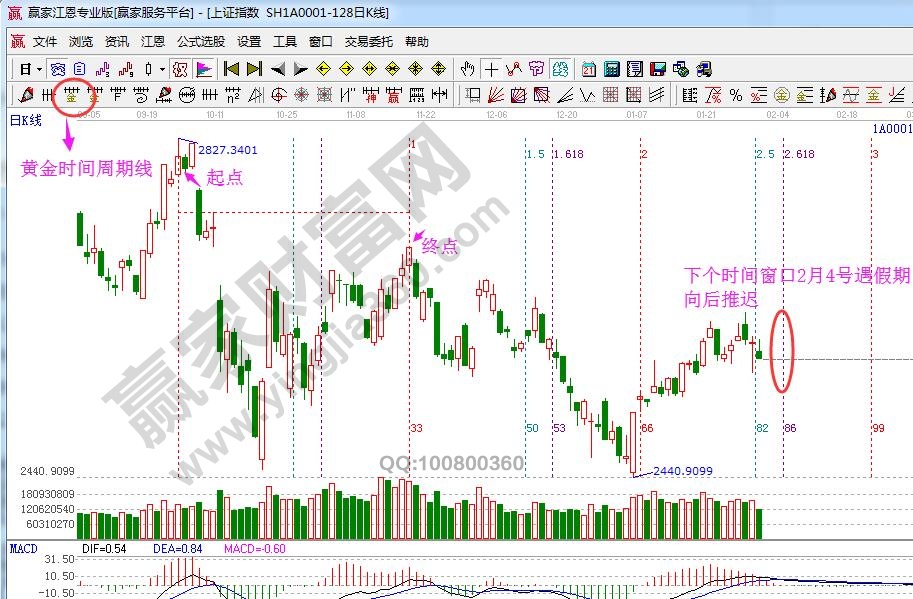
Task: Expand the candlestick chart type dropdown
Action: pyautogui.click(x=163, y=69)
